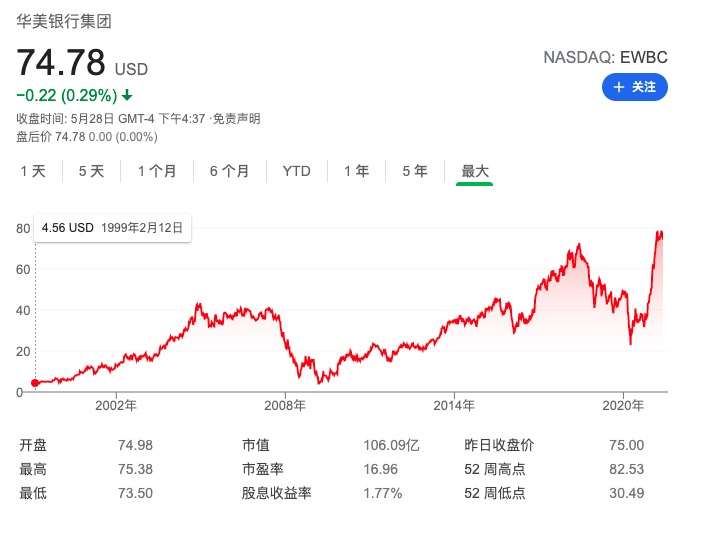
Task: Click the red data point marker on chart
Action: click(x=35, y=383)
